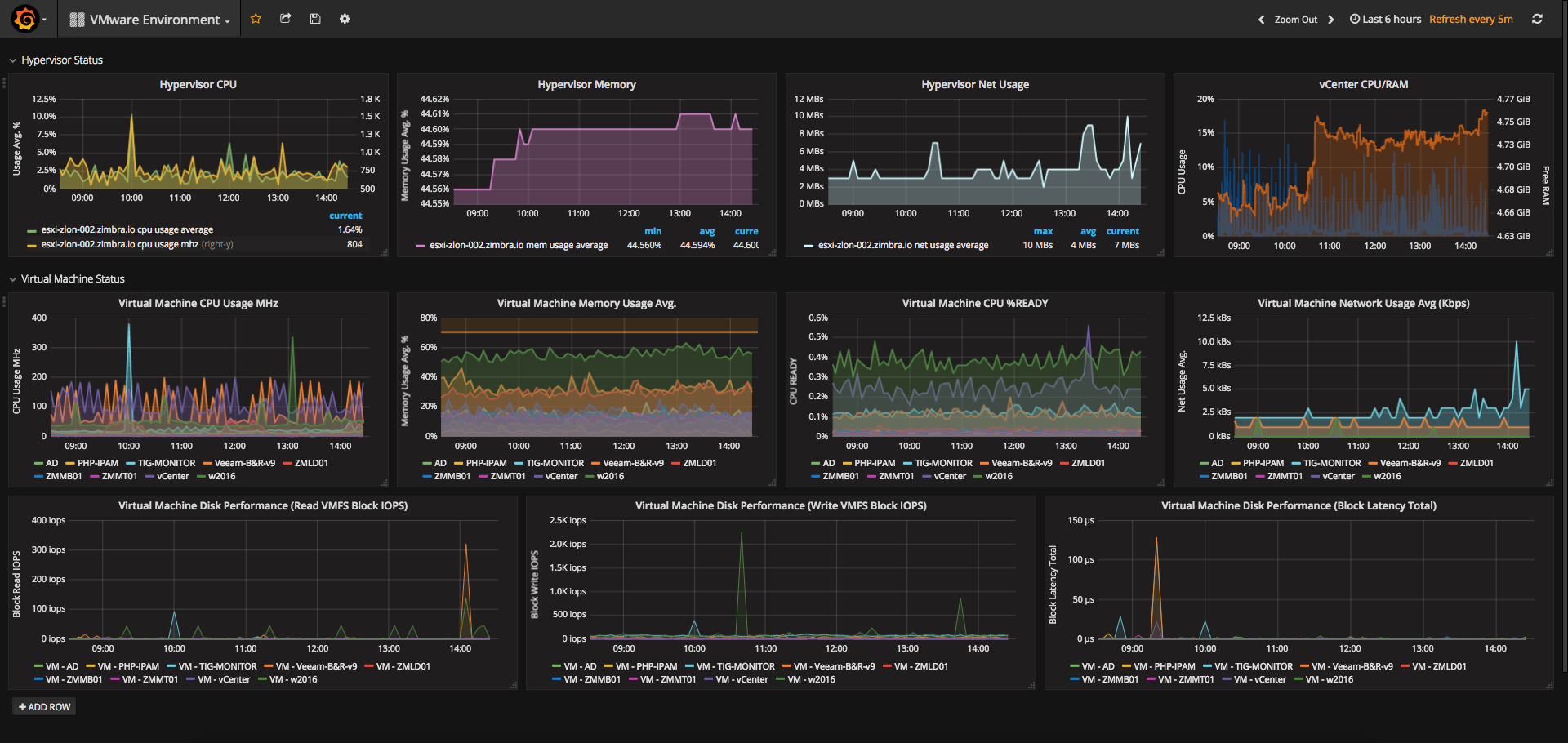Click ZMLD01 color line in Memory Usage legend
The height and width of the screenshot is (743, 1568).
click(675, 464)
